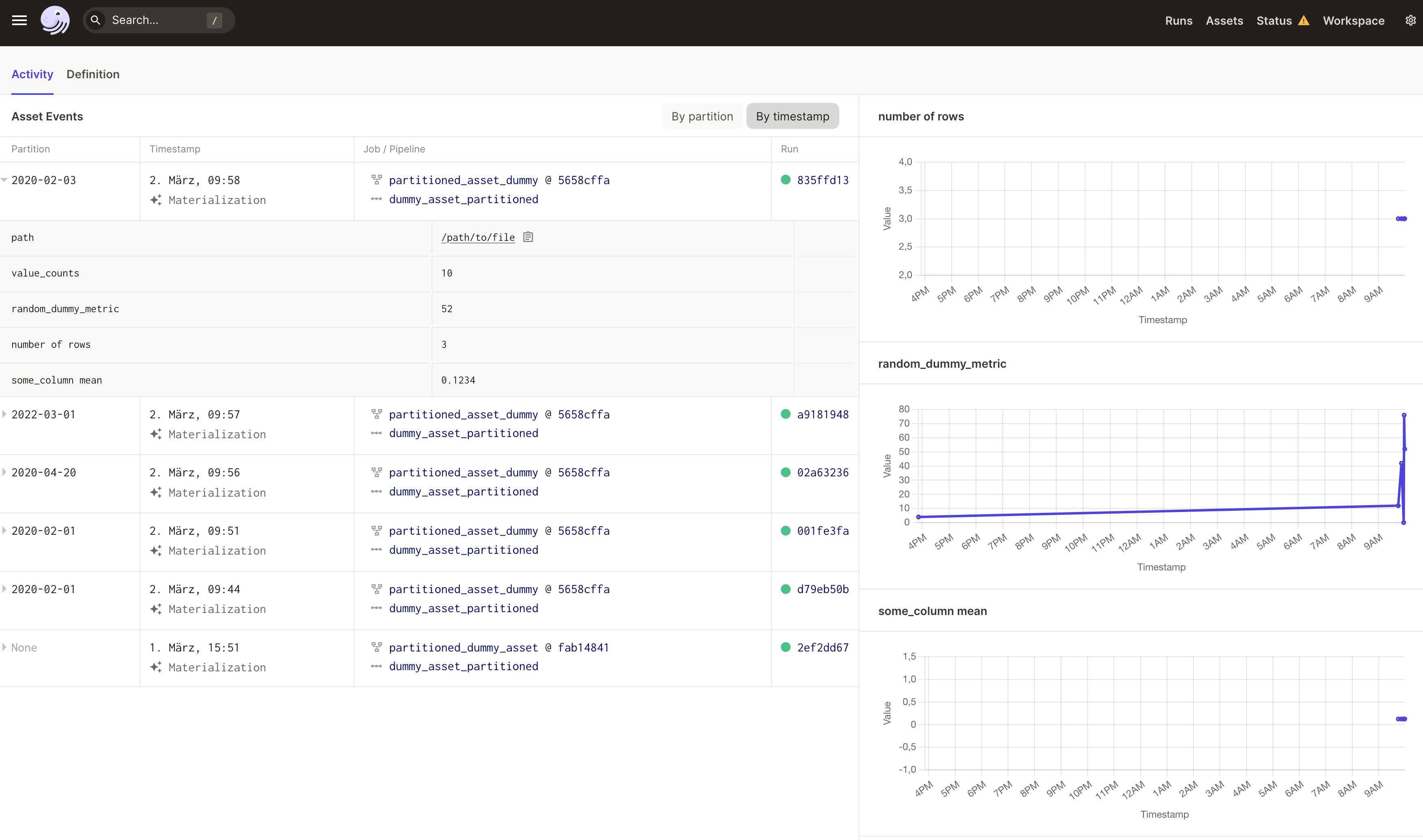The height and width of the screenshot is (840, 1423).
Task: Click the Assets menu item in navbar
Action: coord(1223,20)
